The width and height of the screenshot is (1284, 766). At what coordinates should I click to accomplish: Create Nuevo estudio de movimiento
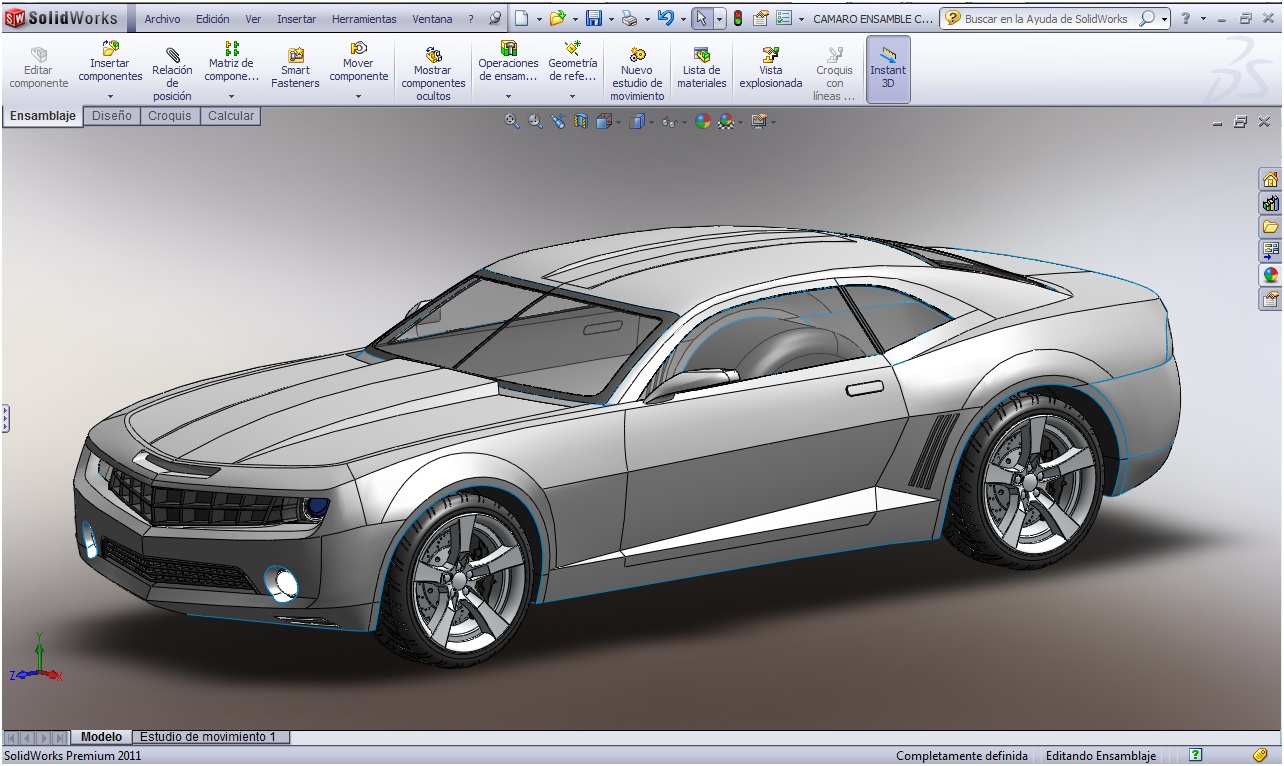[x=637, y=74]
